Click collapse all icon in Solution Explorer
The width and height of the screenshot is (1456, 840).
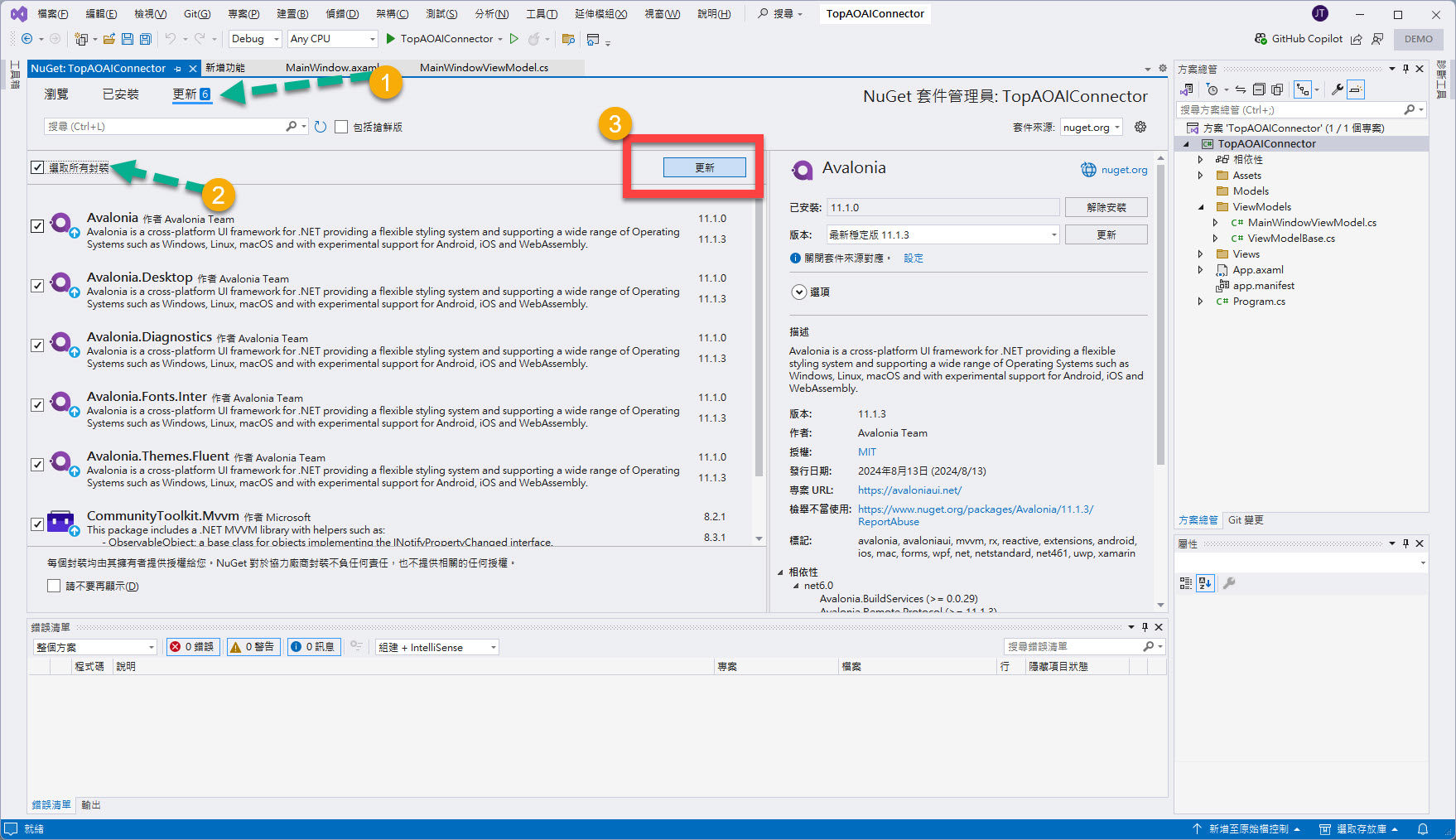[x=1259, y=89]
